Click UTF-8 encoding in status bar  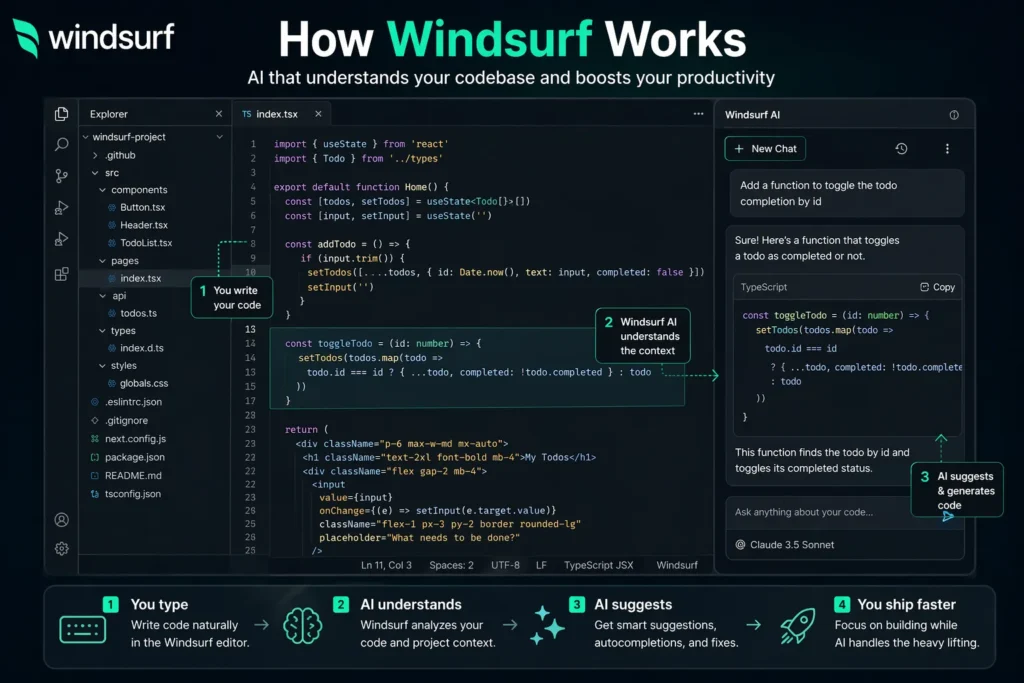(505, 565)
